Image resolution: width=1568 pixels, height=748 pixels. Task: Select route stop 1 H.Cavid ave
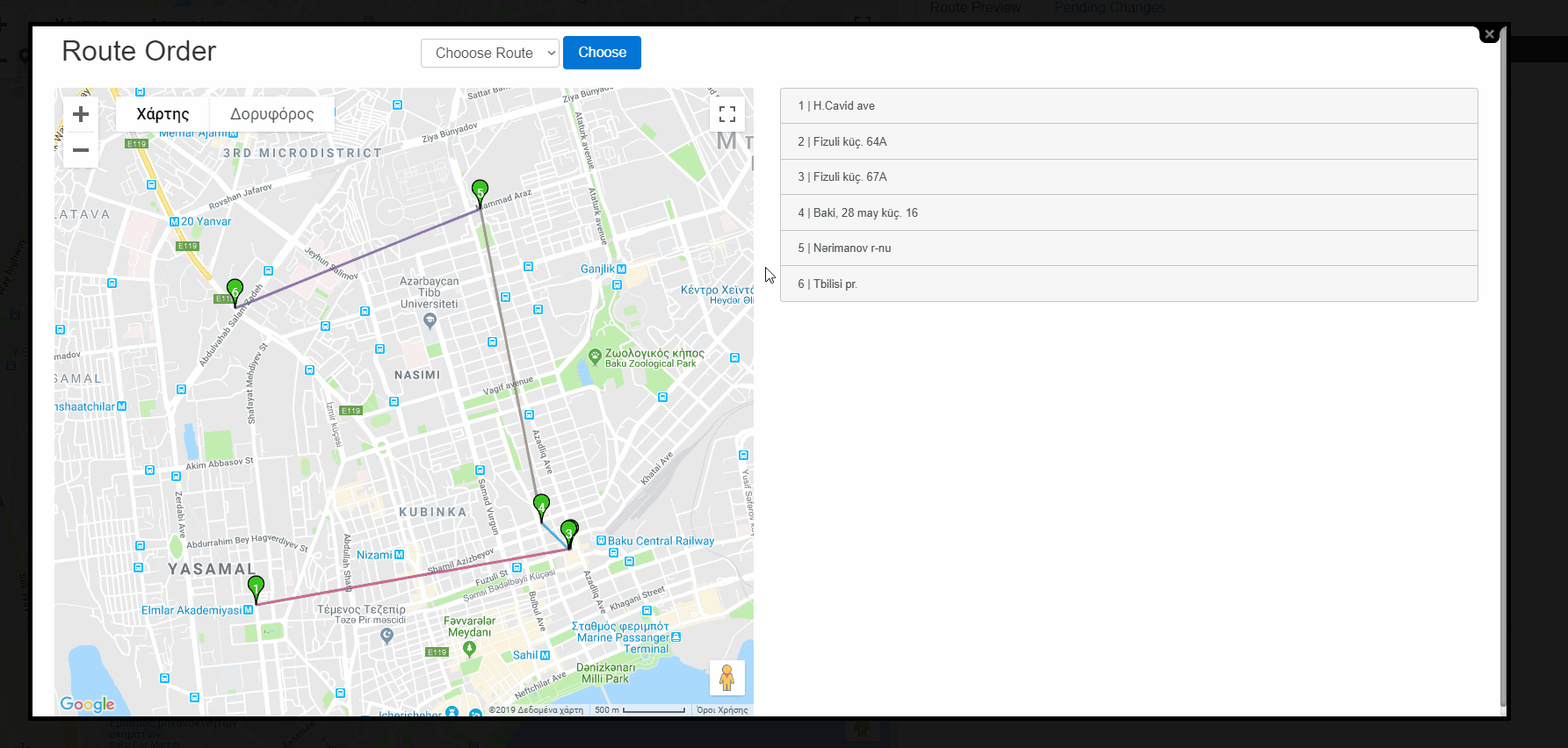(x=1128, y=106)
